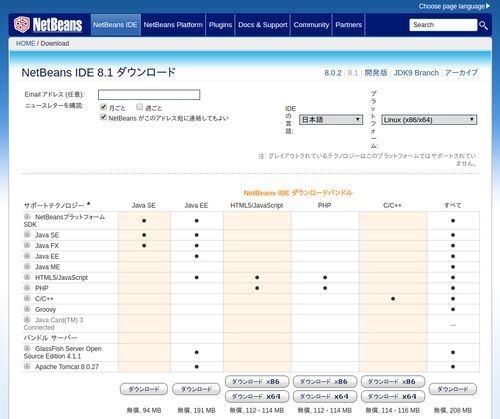The image size is (500, 419).
Task: Click the '無償, 208 MB' size text
Action: (453, 410)
